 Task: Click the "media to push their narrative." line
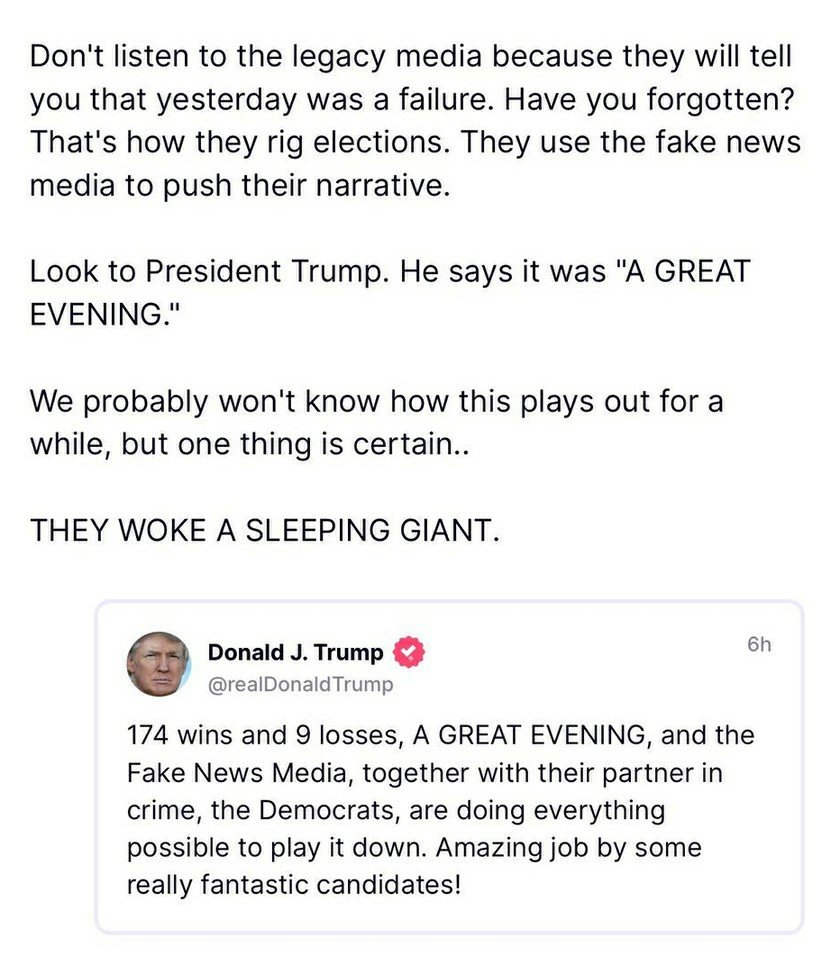tap(235, 185)
